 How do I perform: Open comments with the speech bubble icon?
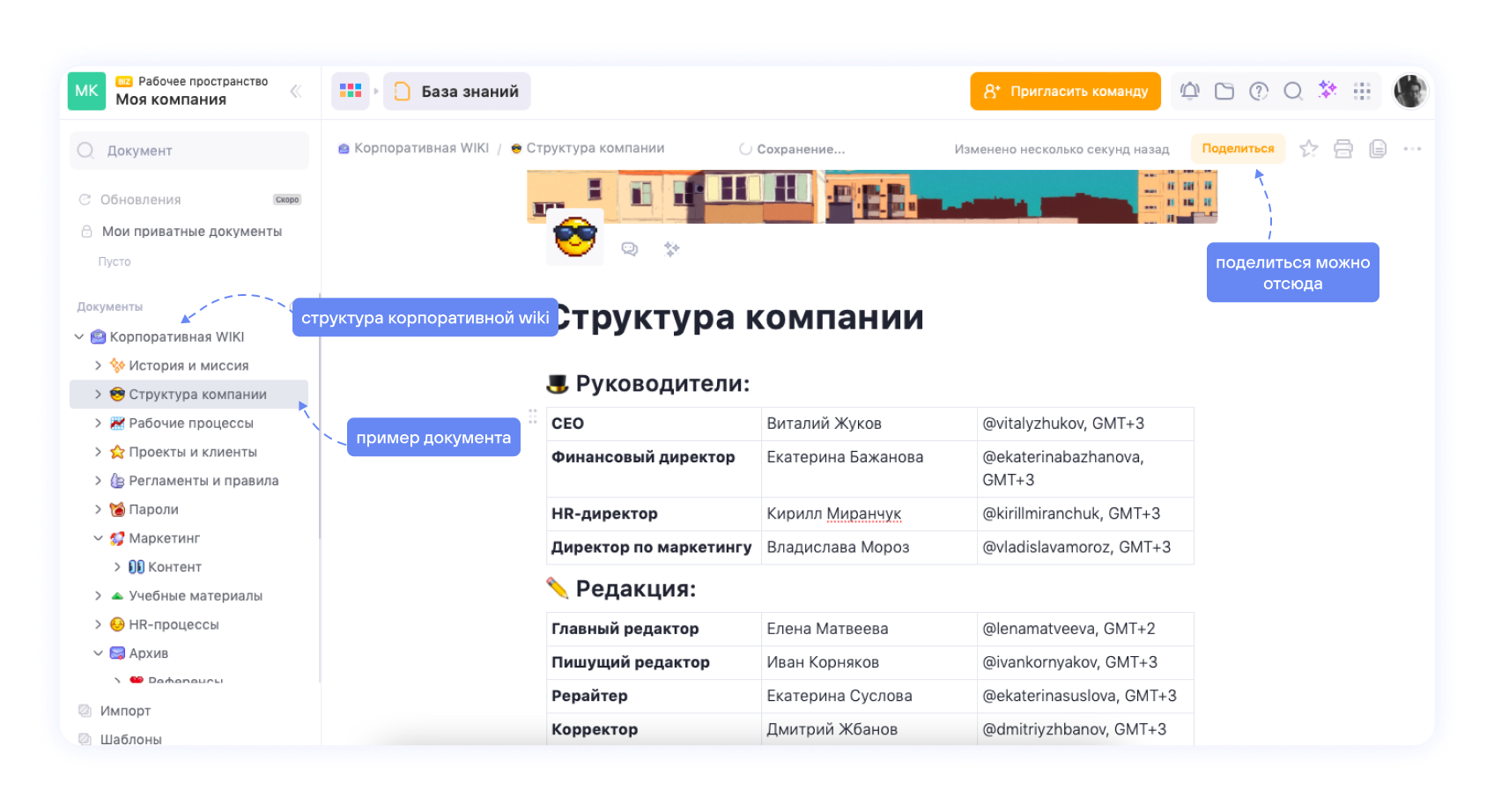click(631, 249)
